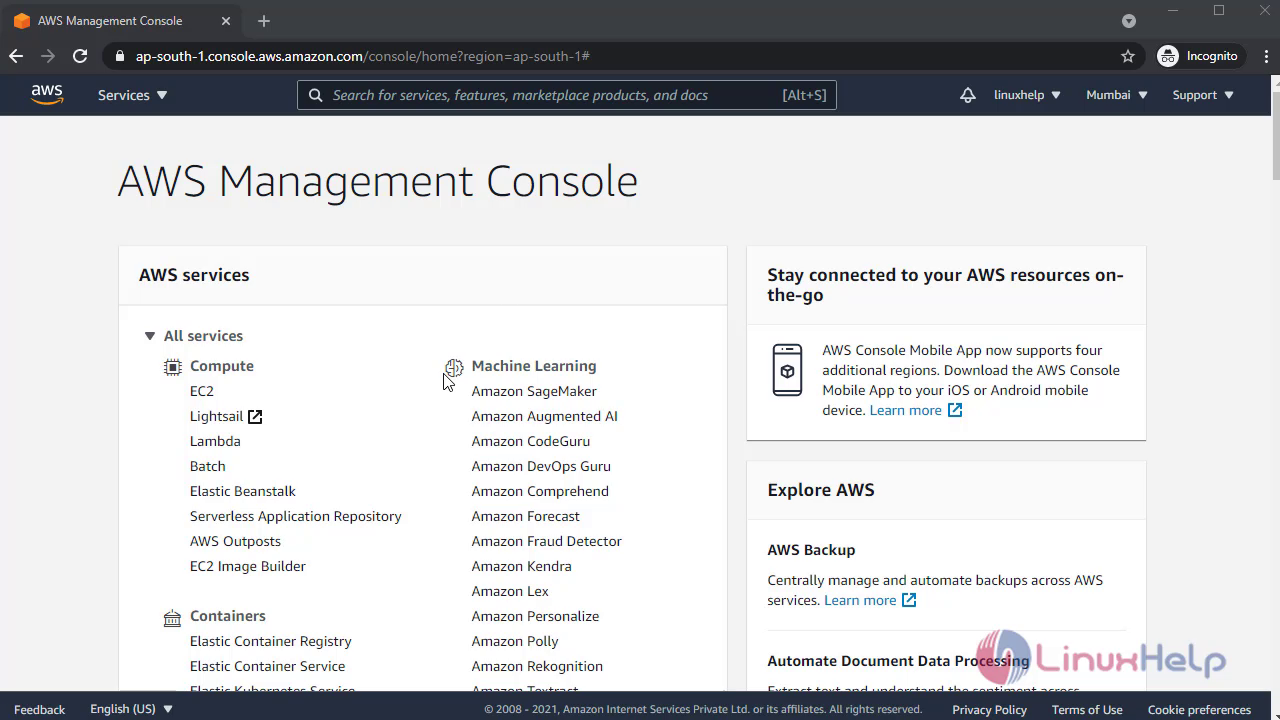Open the linuxhelp account dropdown
The height and width of the screenshot is (720, 1280).
pyautogui.click(x=1027, y=95)
